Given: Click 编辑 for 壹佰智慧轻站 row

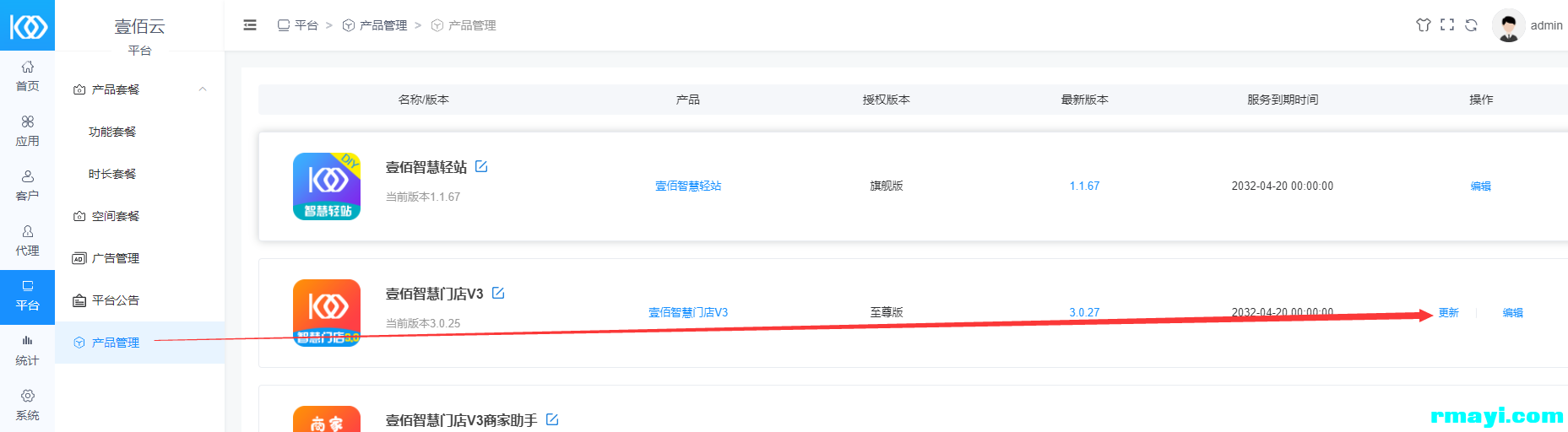Looking at the screenshot, I should pos(1481,186).
